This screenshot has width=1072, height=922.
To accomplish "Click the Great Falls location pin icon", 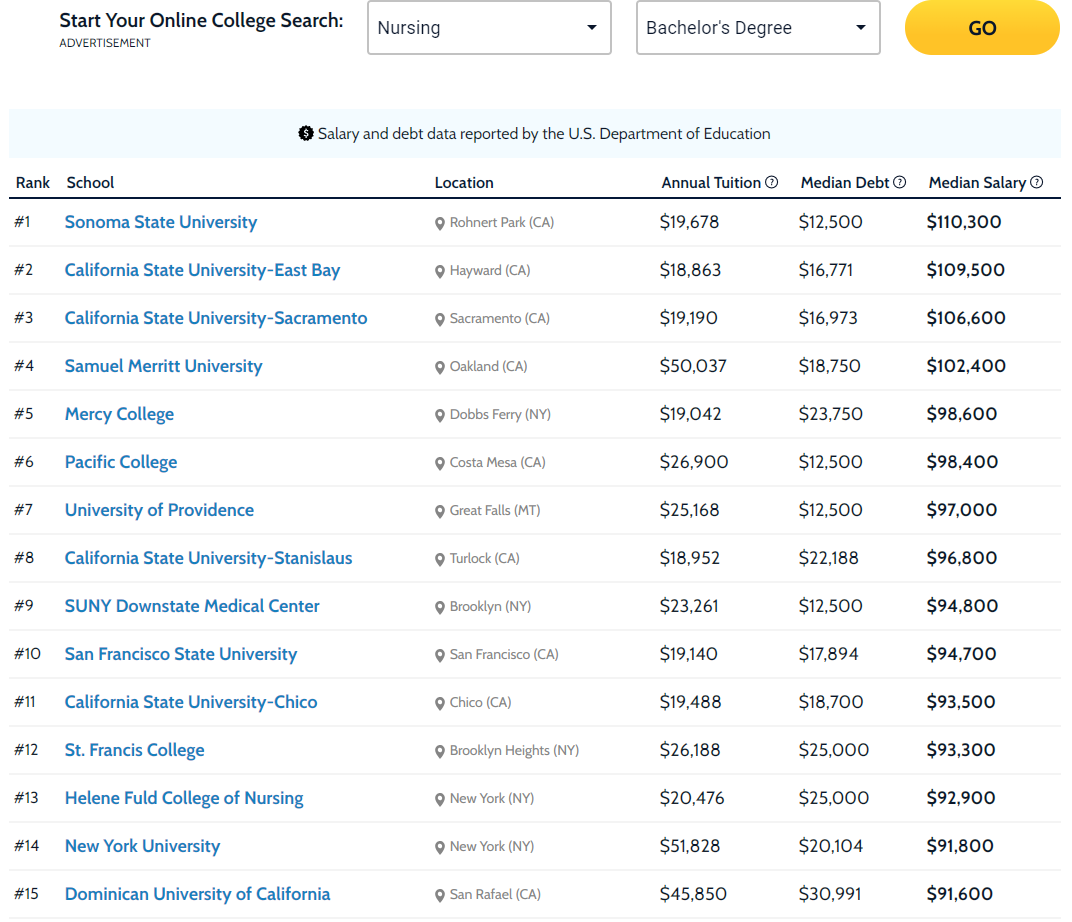I will (440, 511).
